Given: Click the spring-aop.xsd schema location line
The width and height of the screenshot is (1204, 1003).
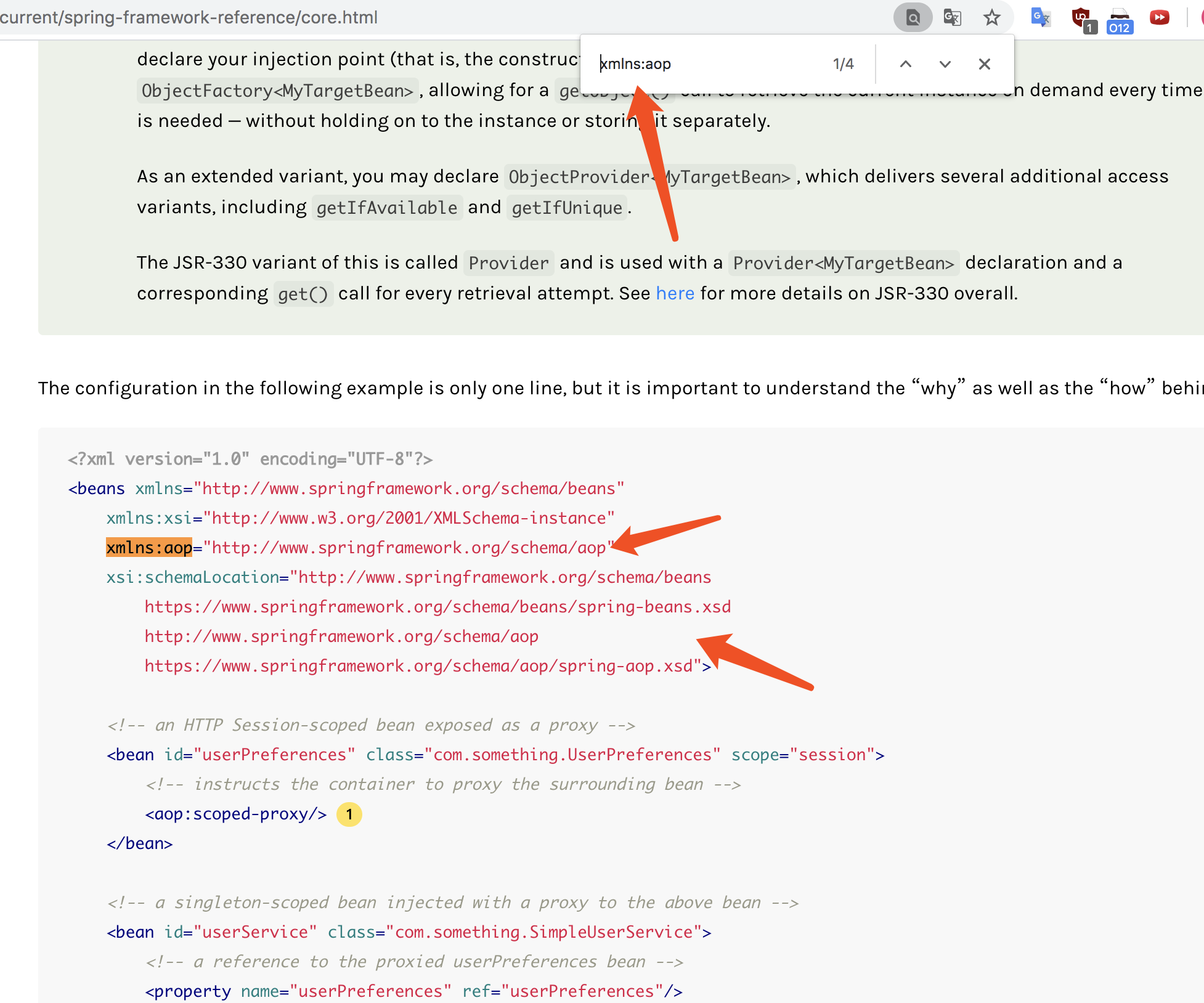Looking at the screenshot, I should [x=428, y=666].
